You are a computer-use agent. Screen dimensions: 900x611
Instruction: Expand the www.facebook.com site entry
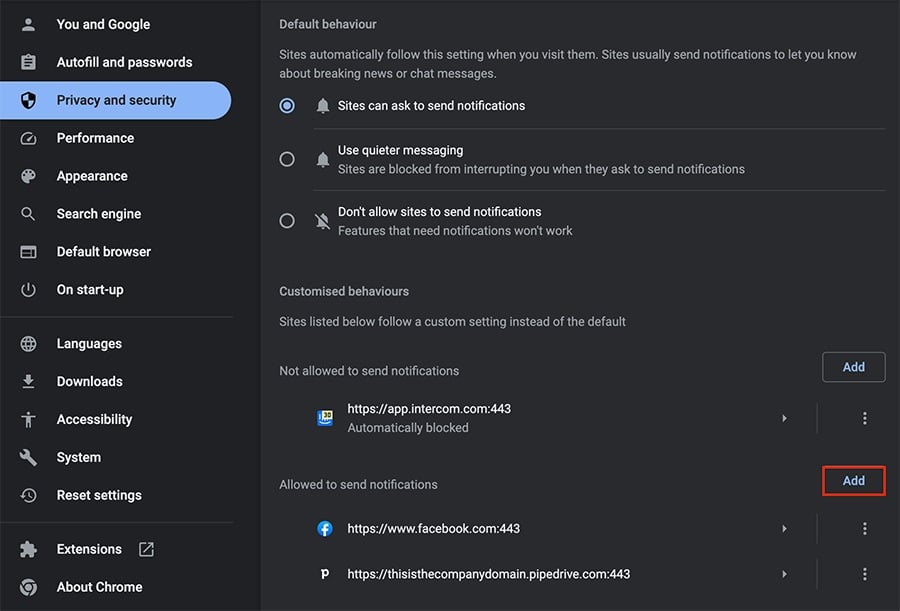pos(784,528)
